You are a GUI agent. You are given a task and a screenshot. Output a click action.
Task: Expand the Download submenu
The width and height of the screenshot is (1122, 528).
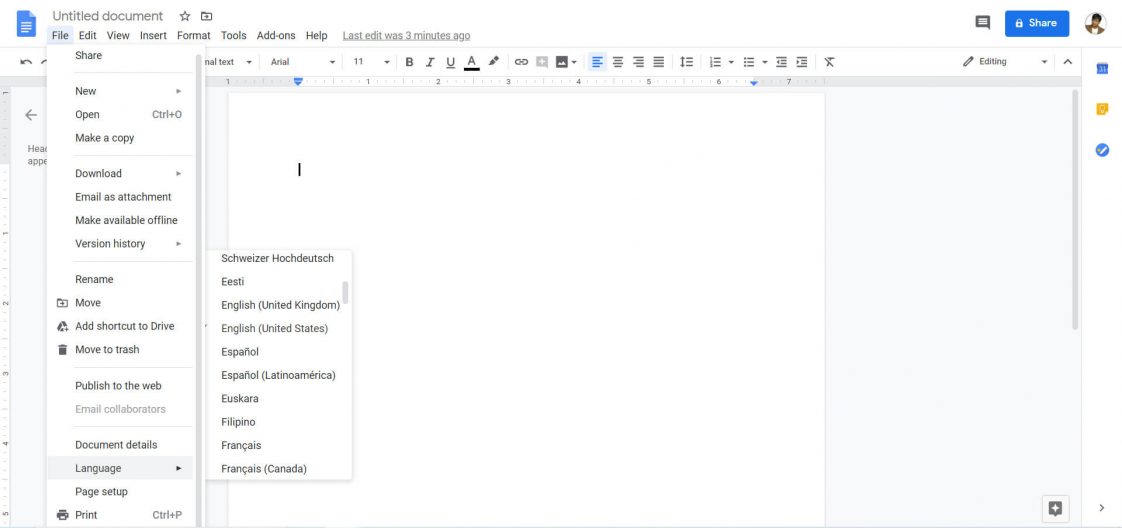pos(120,173)
